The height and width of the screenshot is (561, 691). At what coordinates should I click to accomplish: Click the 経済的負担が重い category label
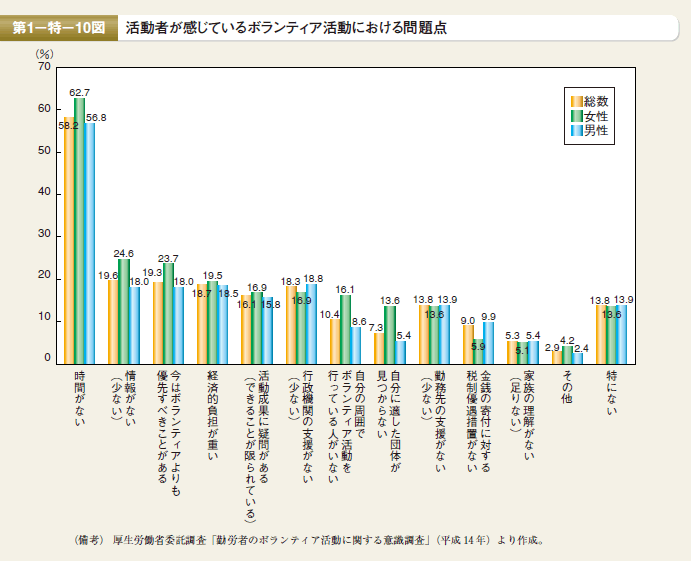(213, 416)
